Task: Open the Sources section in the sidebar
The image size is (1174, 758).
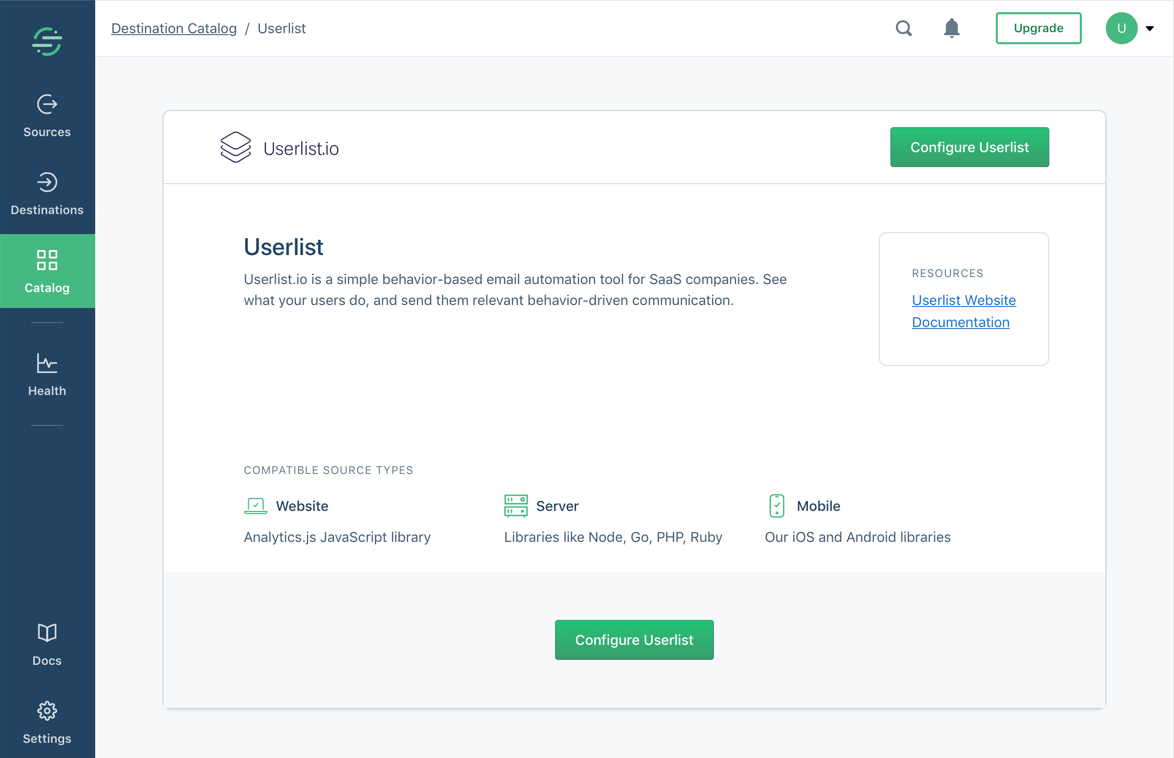Action: pyautogui.click(x=47, y=113)
